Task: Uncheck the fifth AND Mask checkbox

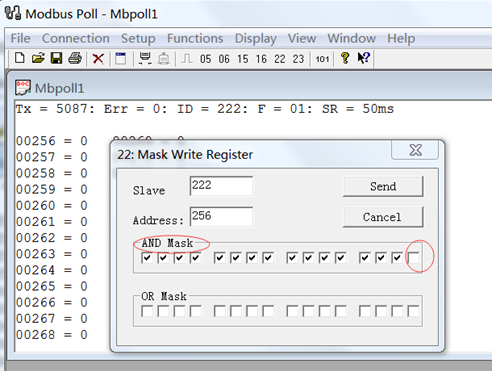Action: coord(219,258)
